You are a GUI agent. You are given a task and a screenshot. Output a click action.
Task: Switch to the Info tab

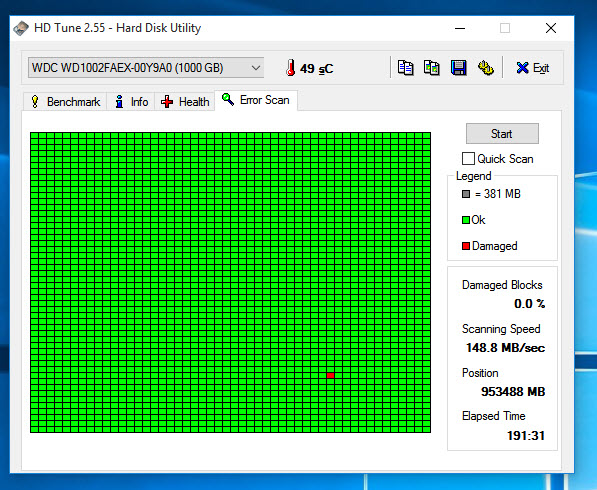click(x=131, y=102)
